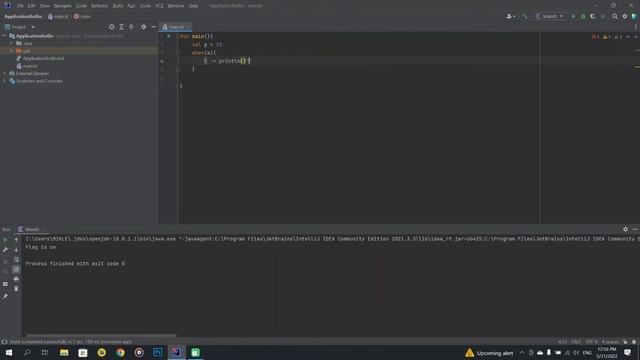The width and height of the screenshot is (640, 360).
Task: Click Expand All in Project panel
Action: pyautogui.click(x=122, y=27)
